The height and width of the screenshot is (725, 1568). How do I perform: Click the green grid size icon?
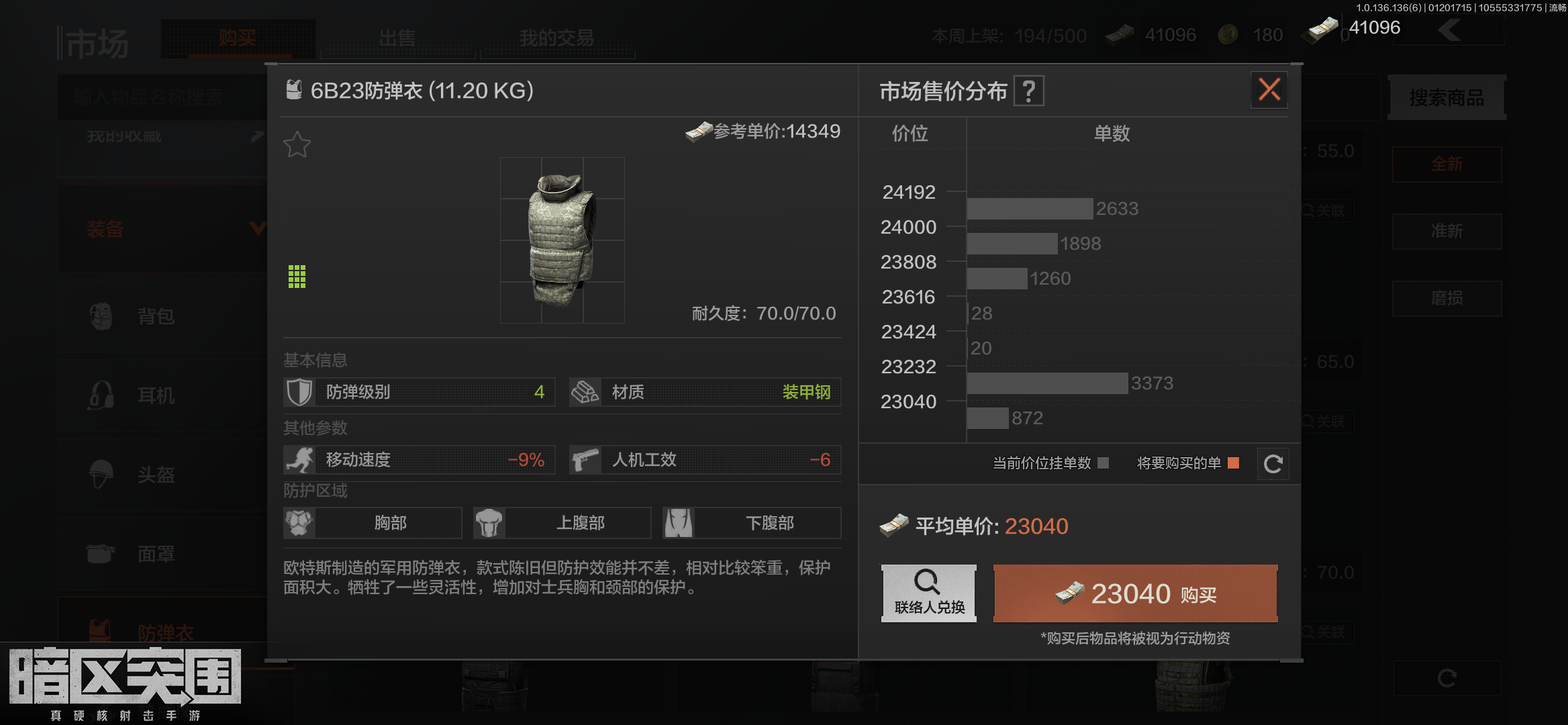(x=297, y=276)
